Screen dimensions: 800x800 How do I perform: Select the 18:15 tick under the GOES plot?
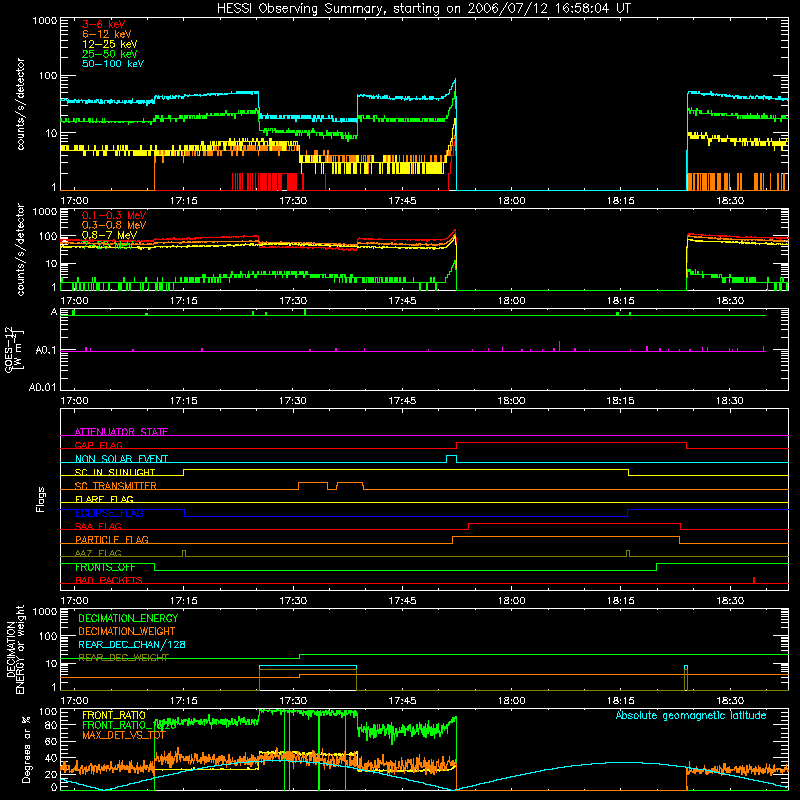click(x=620, y=401)
